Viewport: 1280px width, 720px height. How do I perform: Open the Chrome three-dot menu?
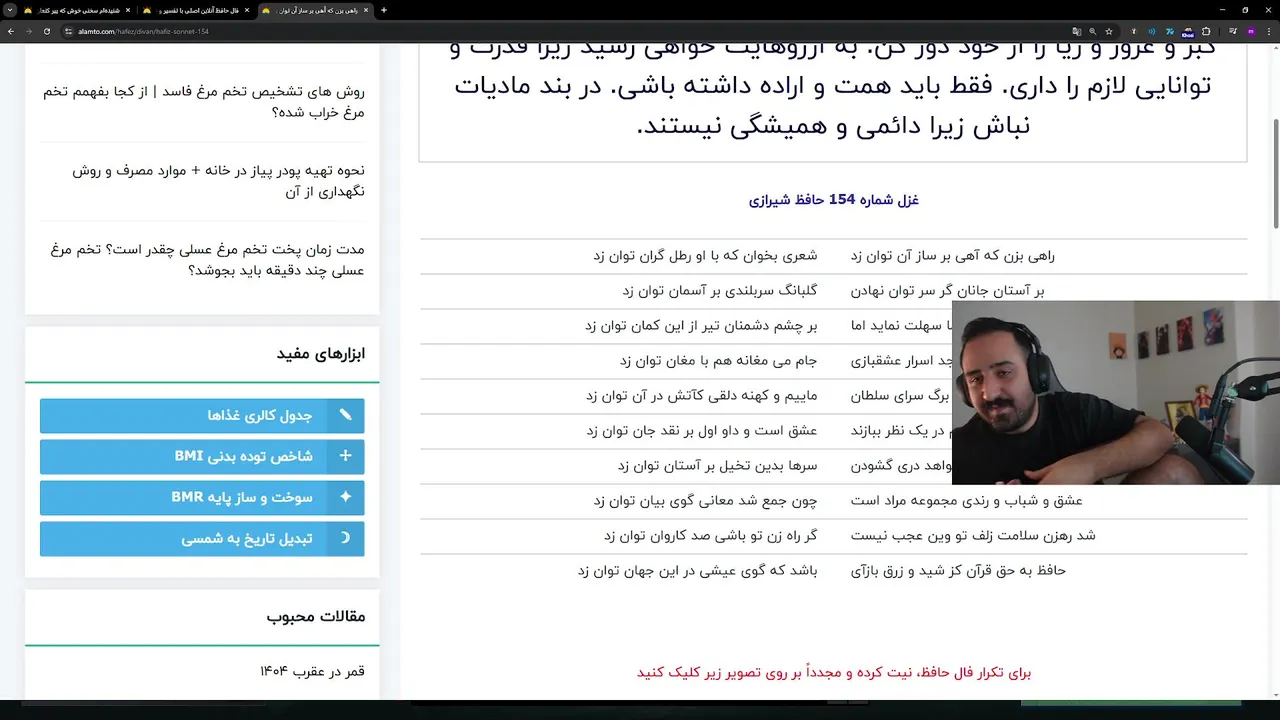point(1269,31)
